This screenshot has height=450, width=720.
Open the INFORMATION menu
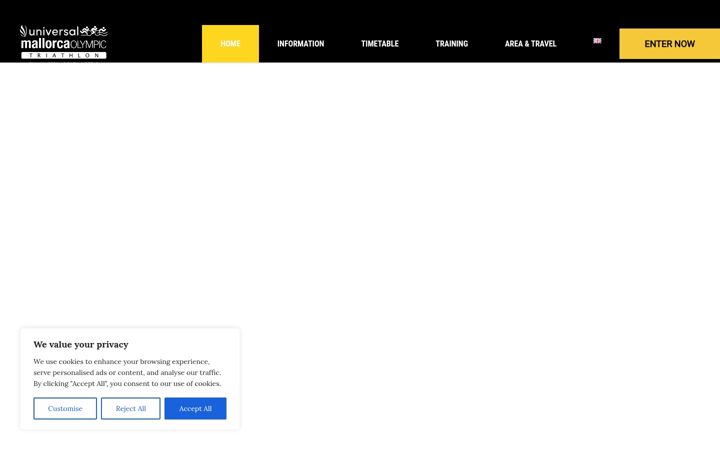pos(300,44)
